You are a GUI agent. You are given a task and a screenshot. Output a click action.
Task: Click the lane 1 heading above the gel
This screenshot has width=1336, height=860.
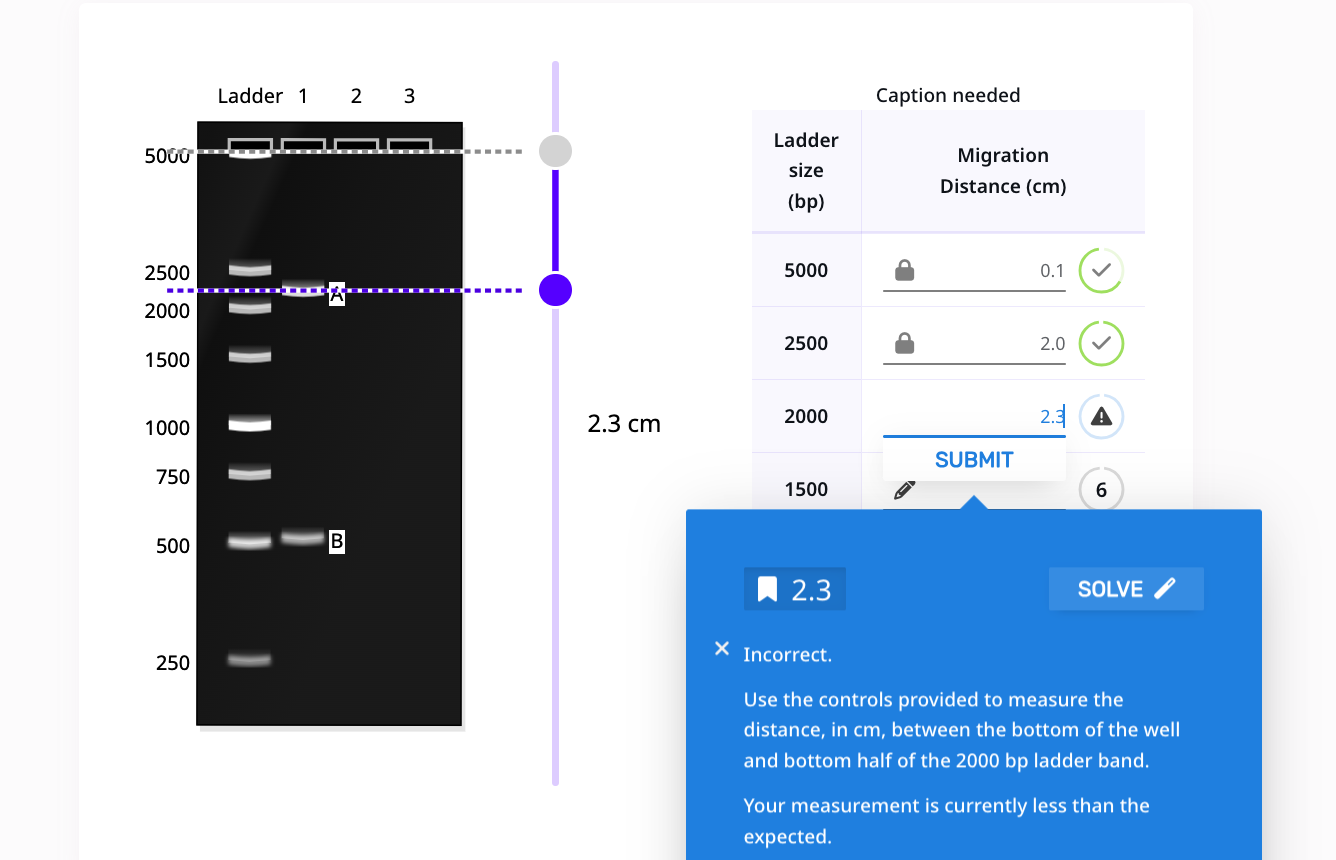(x=303, y=96)
